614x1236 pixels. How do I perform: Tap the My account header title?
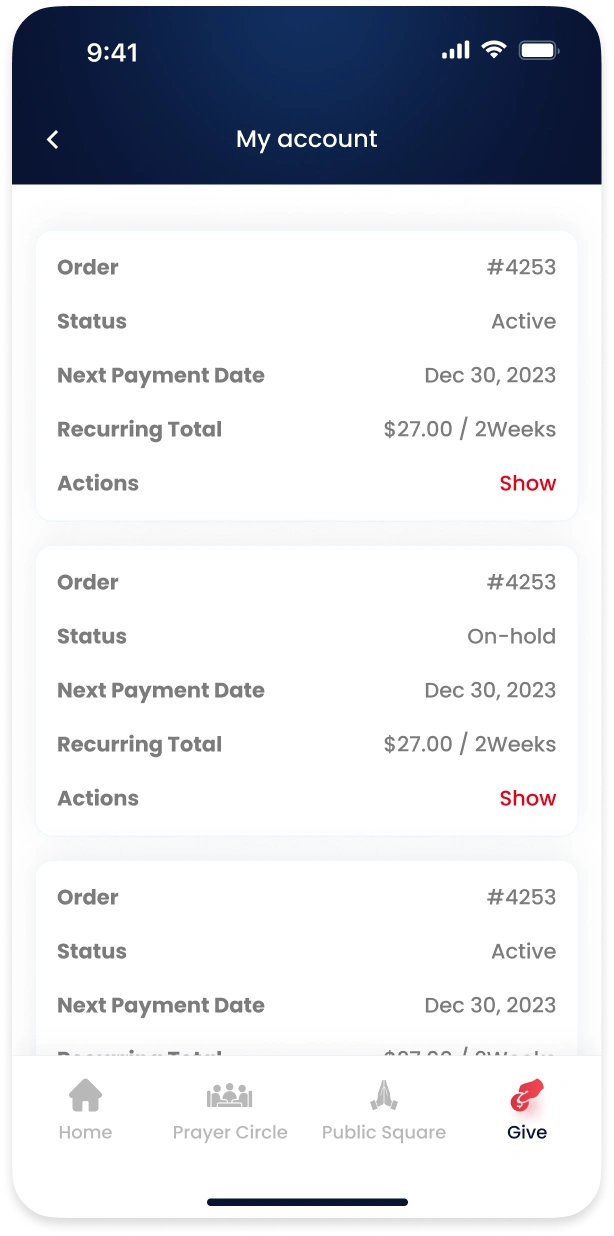307,139
